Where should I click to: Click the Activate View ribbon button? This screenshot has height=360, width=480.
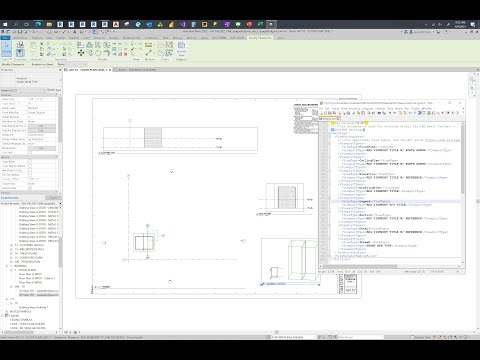[x=181, y=49]
